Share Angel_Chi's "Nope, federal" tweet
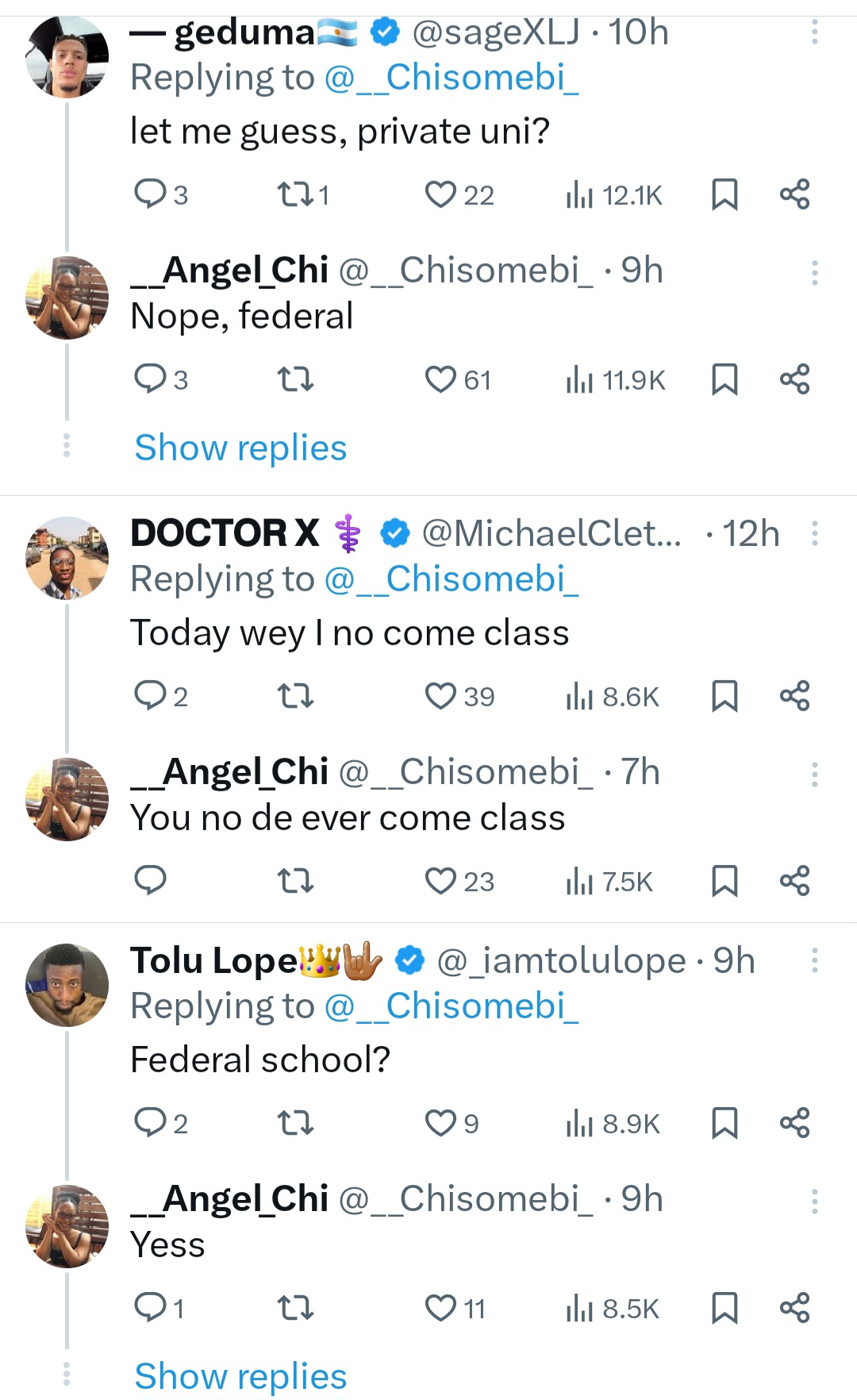 pyautogui.click(x=794, y=379)
